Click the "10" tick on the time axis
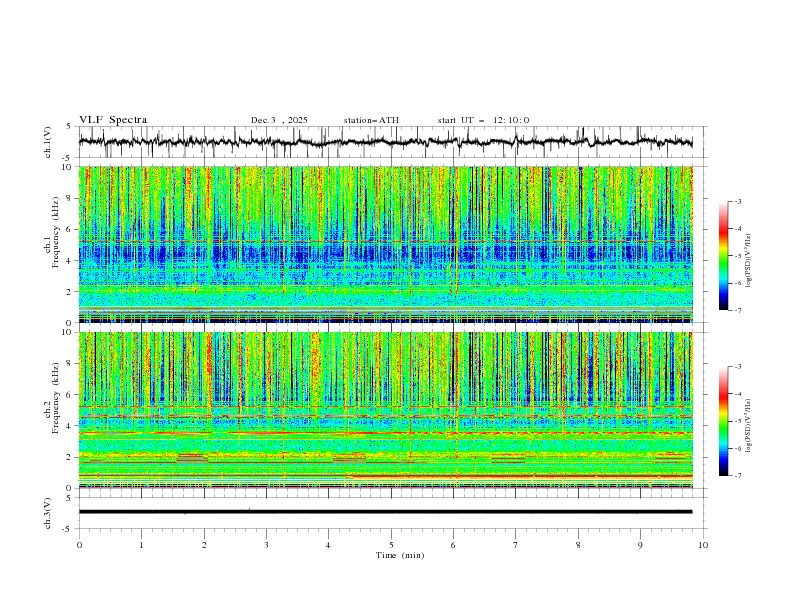Viewport: 792px width, 612px height. click(703, 545)
